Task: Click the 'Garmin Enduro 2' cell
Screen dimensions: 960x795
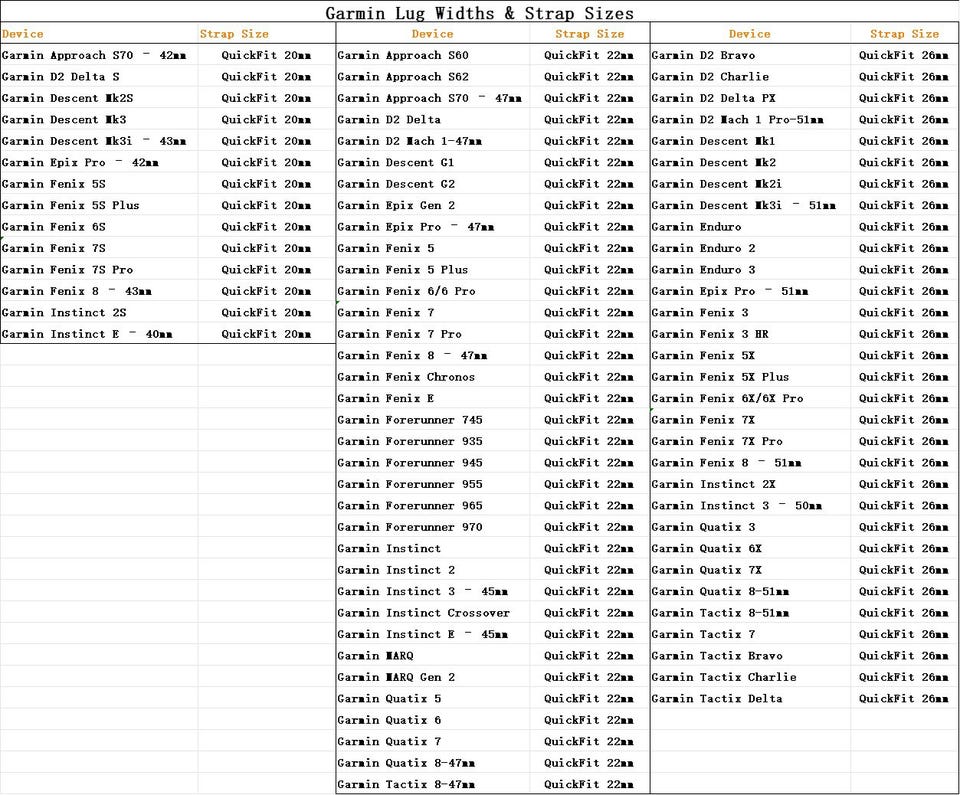Action: 750,248
